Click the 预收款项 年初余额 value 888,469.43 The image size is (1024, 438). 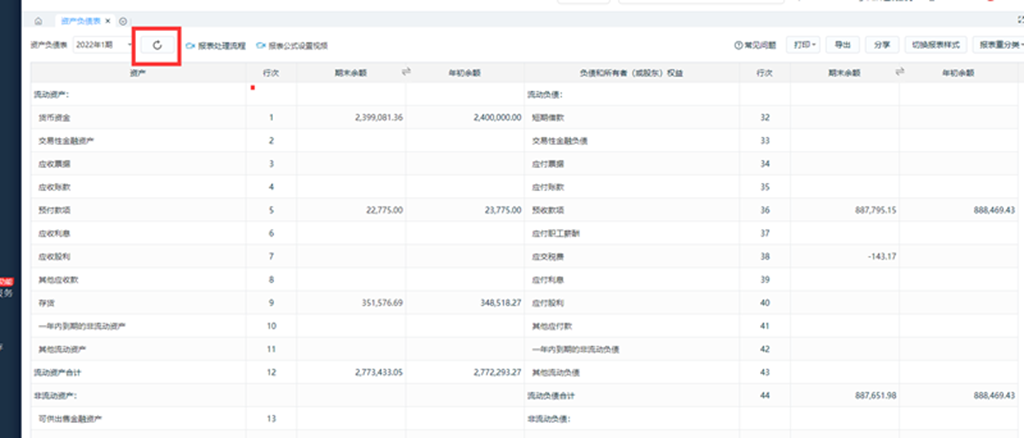pos(995,210)
